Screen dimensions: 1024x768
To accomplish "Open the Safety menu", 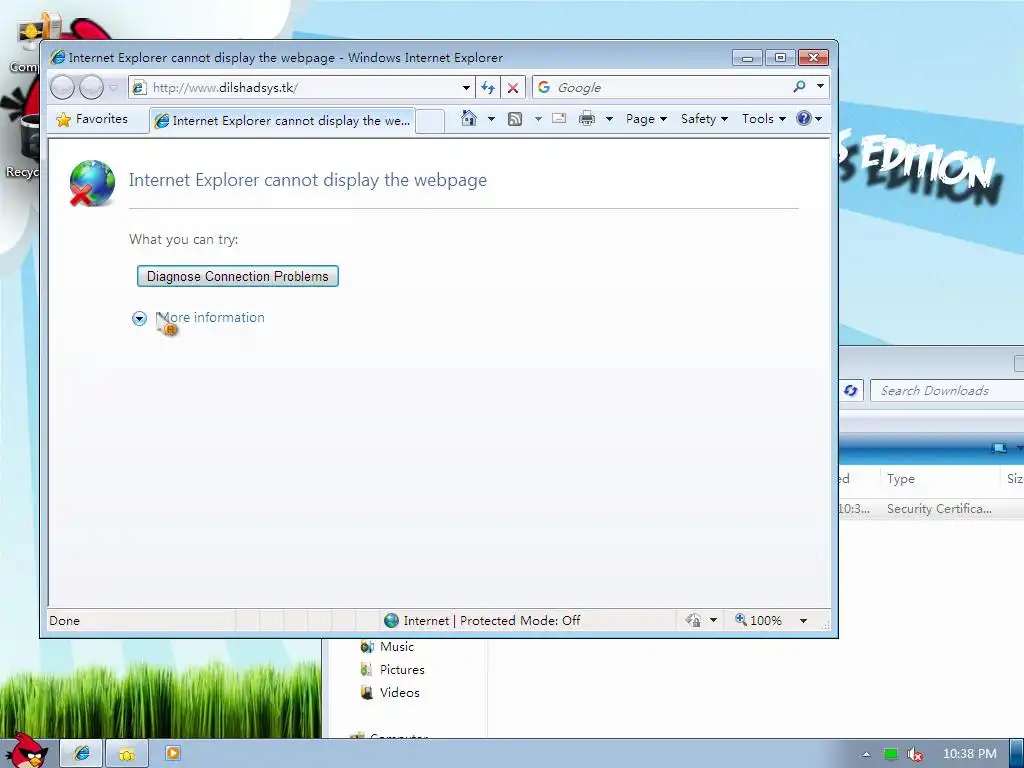I will 704,119.
